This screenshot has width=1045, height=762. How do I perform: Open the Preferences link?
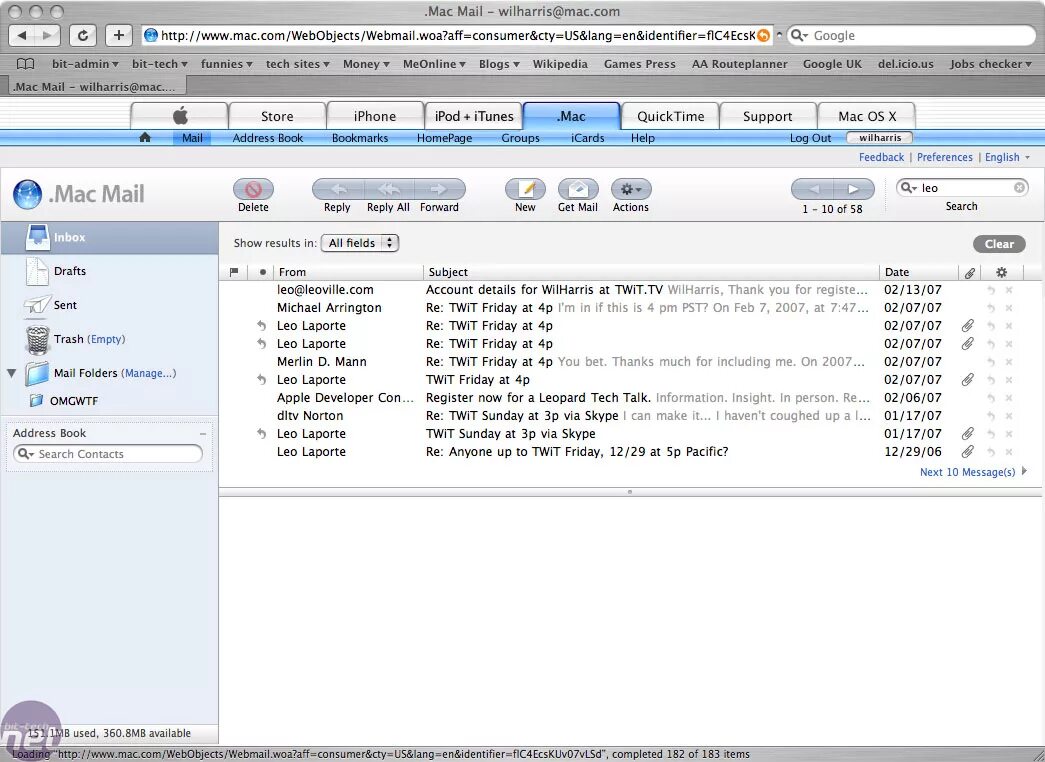click(x=944, y=157)
